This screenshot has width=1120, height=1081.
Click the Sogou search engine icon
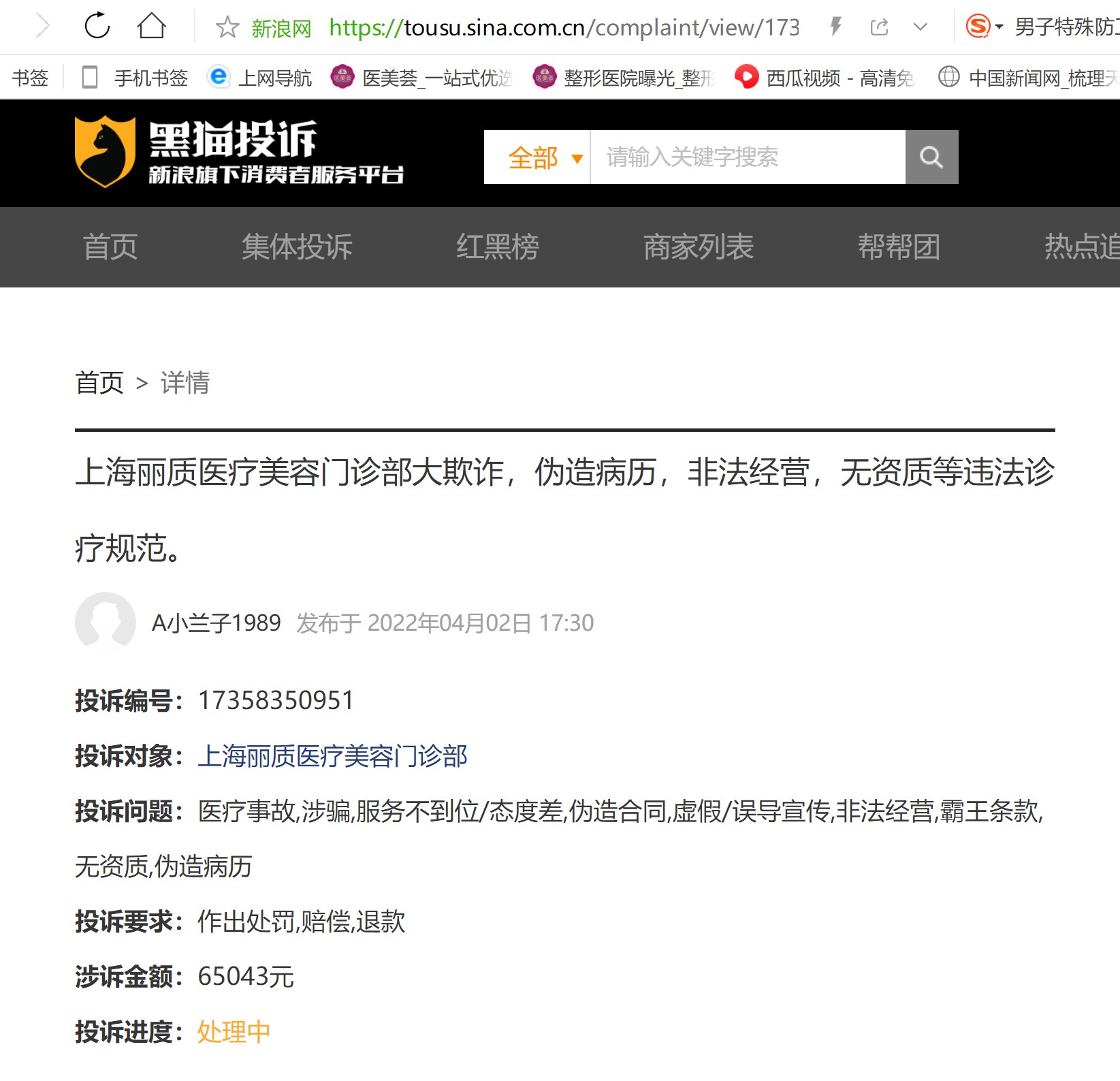[978, 27]
